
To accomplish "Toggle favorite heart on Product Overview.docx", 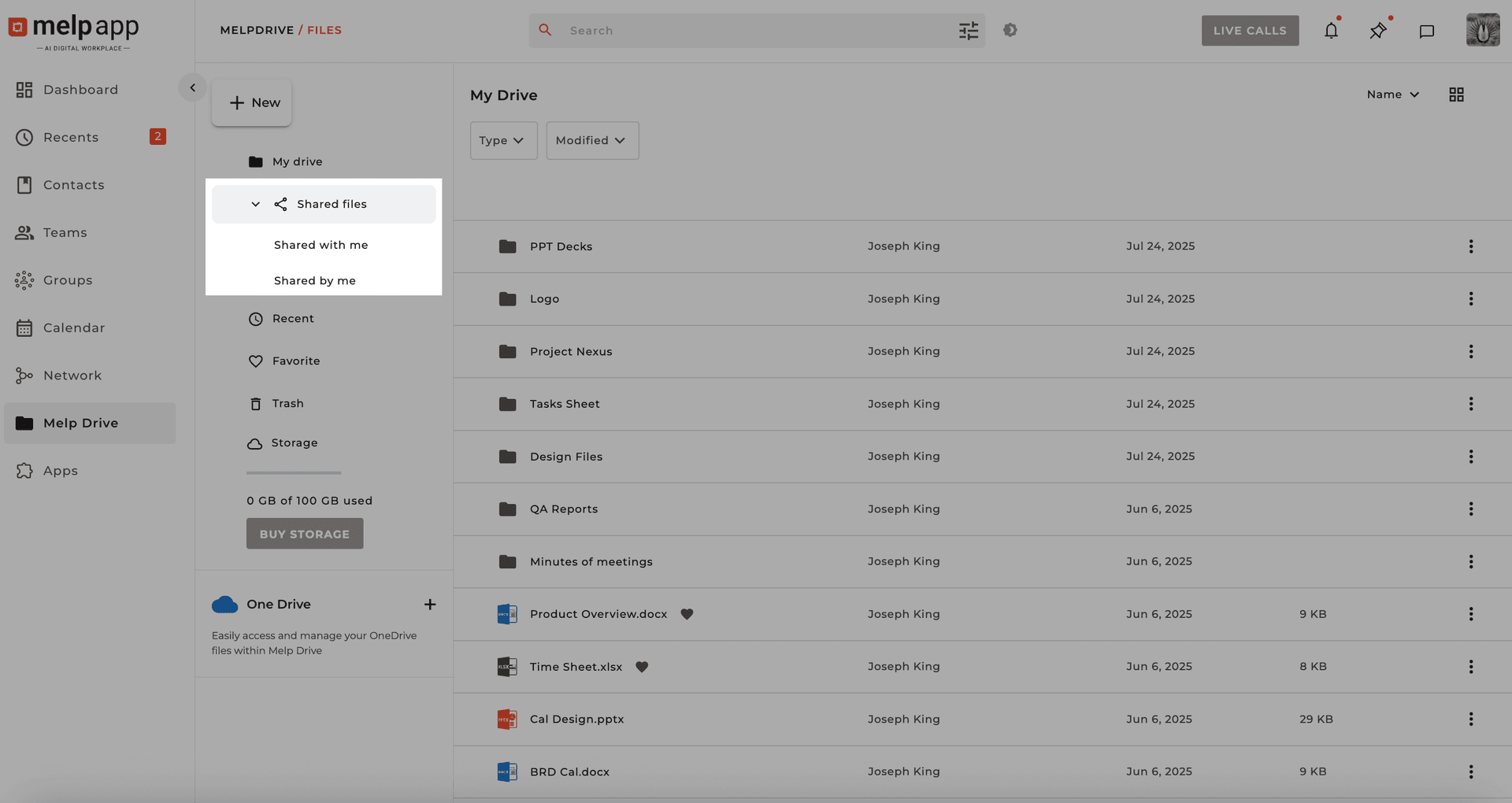I will point(687,614).
